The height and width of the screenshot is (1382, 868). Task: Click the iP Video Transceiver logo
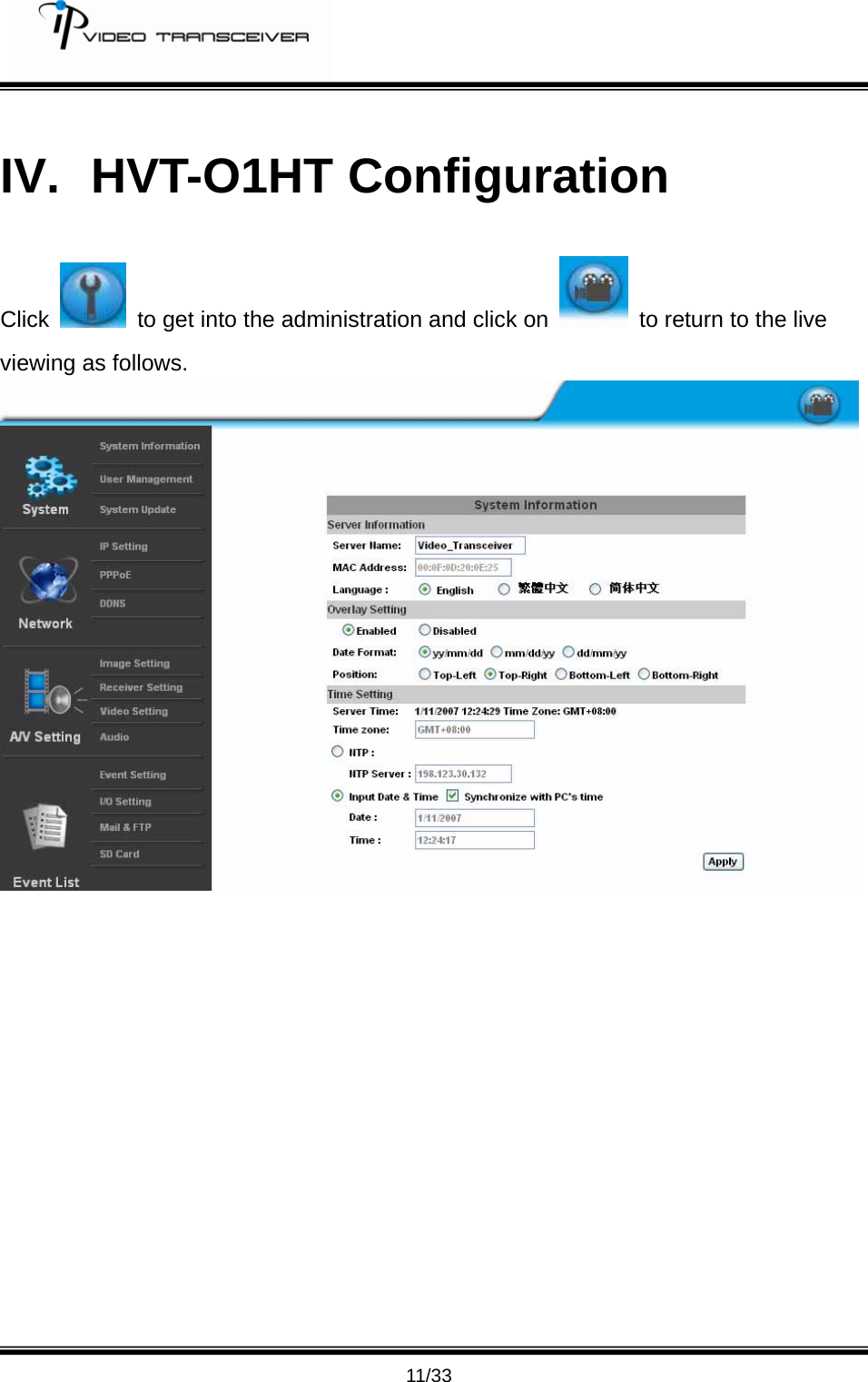click(173, 26)
